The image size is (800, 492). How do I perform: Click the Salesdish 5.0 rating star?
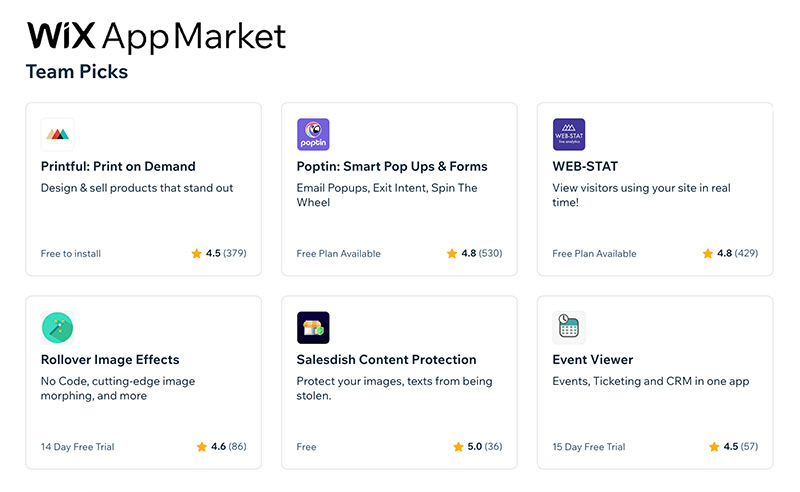pyautogui.click(x=459, y=447)
